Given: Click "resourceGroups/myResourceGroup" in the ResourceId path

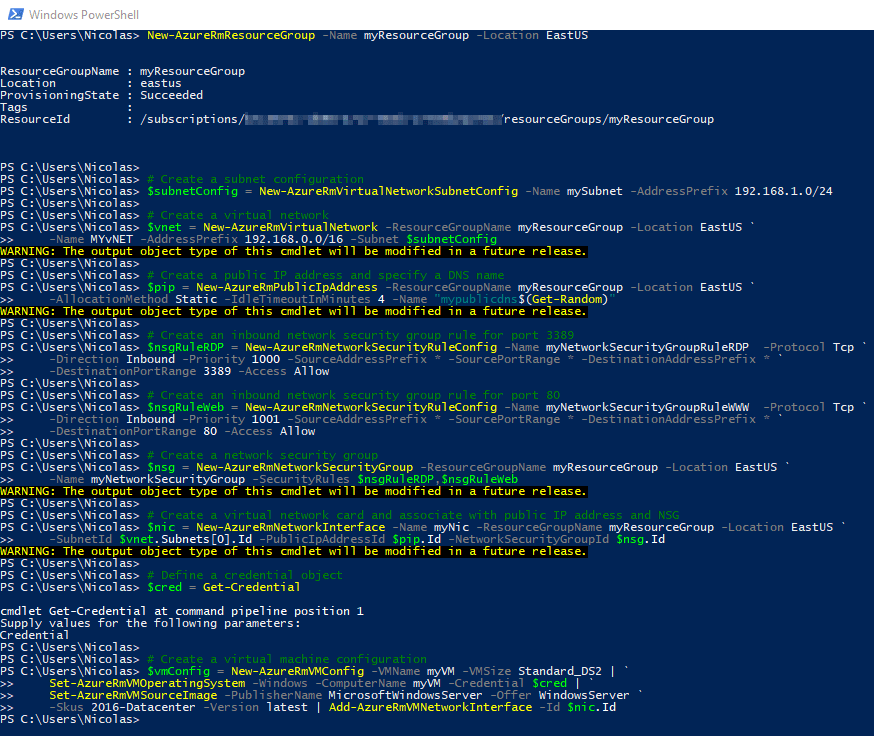Looking at the screenshot, I should coord(609,119).
